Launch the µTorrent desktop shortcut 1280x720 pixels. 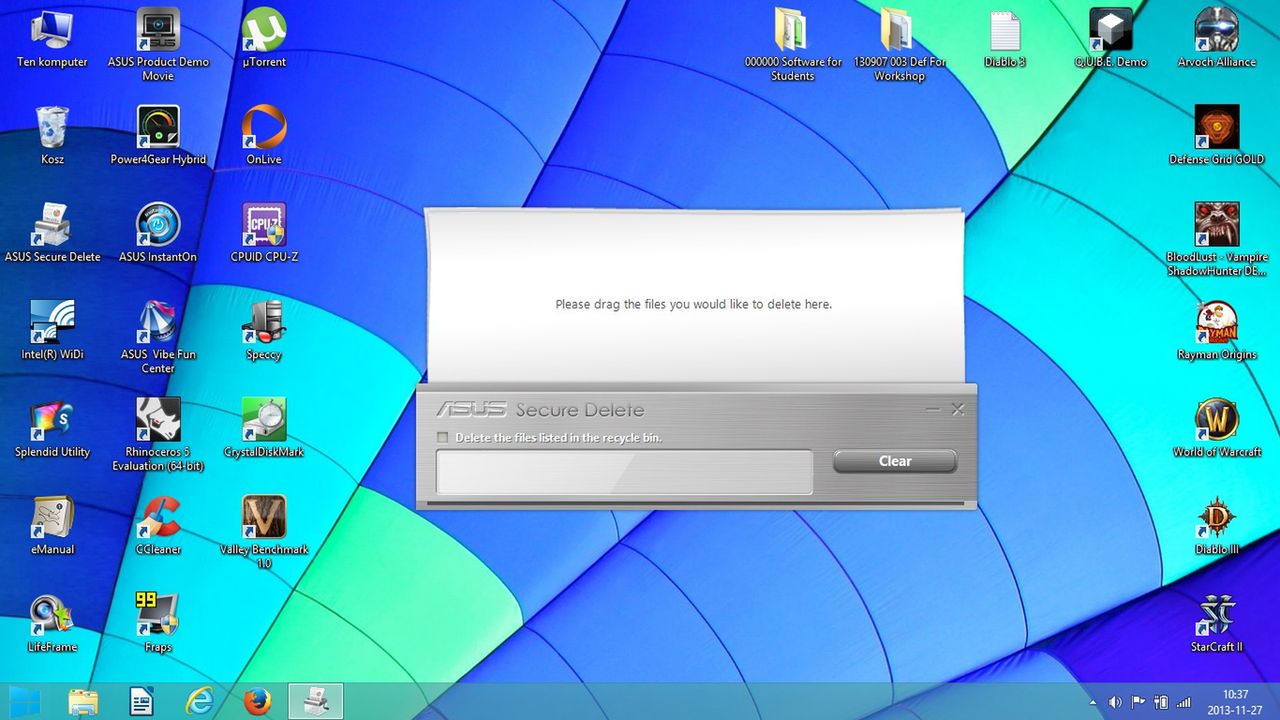click(264, 38)
